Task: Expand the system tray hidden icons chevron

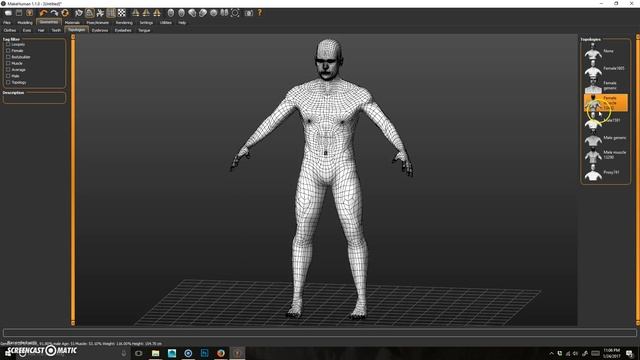Action: [x=551, y=353]
